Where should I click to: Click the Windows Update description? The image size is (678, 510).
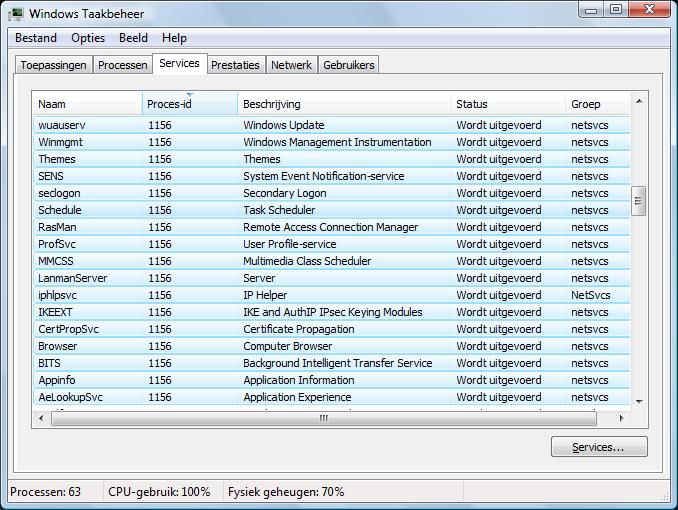284,125
